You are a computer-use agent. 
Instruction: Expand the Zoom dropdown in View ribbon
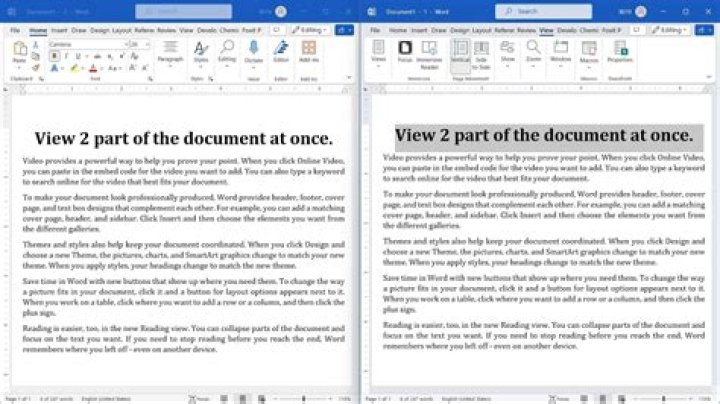click(x=534, y=50)
